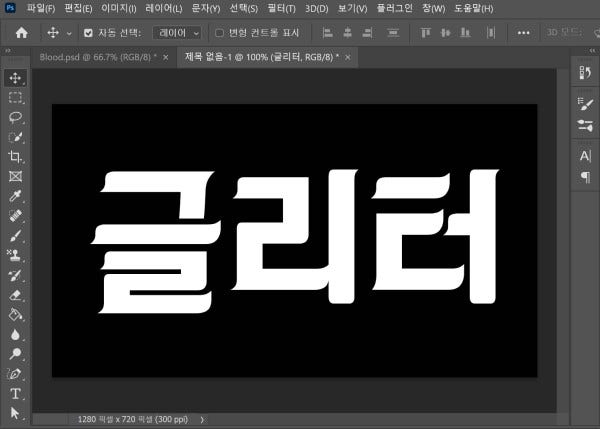Expand the toolbox double-arrow
This screenshot has height=429, width=600.
[x=8, y=51]
